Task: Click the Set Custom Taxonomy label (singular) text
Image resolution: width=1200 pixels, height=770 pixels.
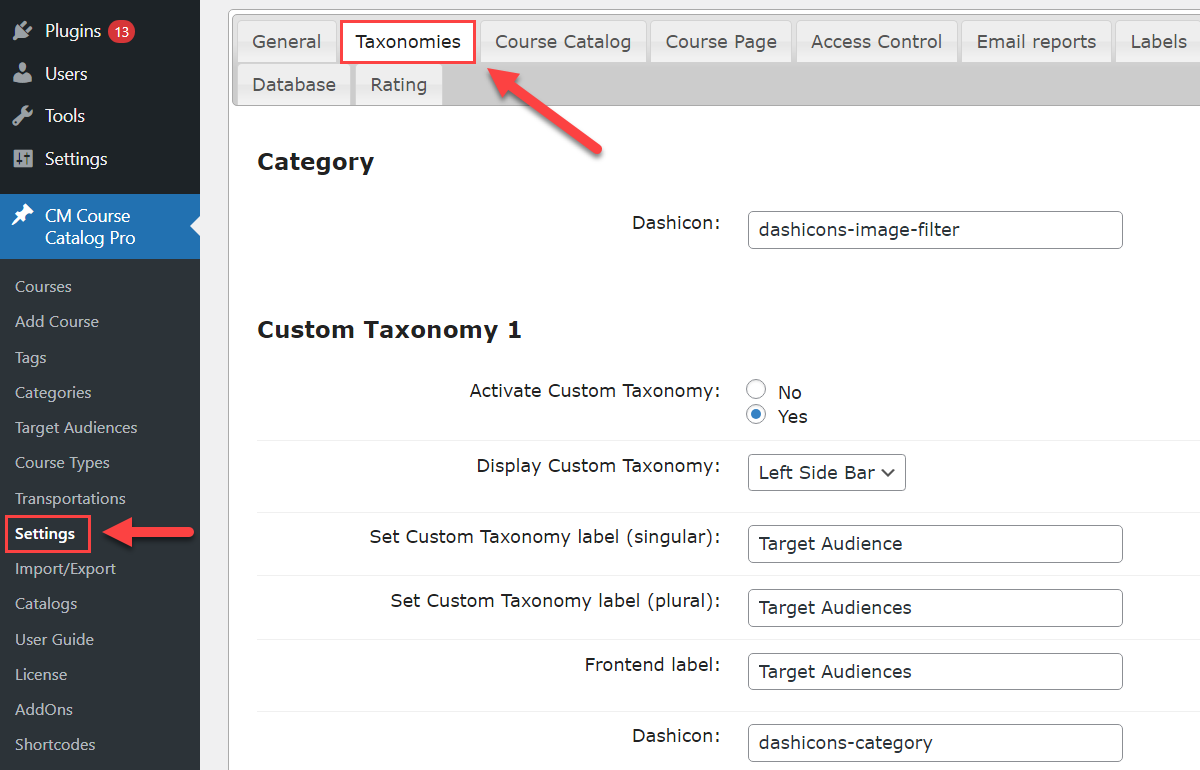Action: coord(545,537)
